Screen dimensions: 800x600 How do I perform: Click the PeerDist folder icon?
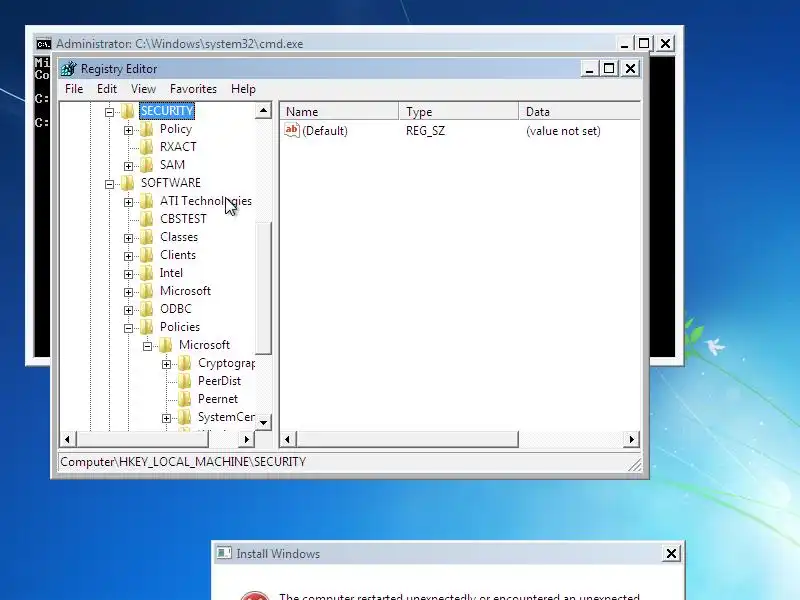(x=185, y=381)
